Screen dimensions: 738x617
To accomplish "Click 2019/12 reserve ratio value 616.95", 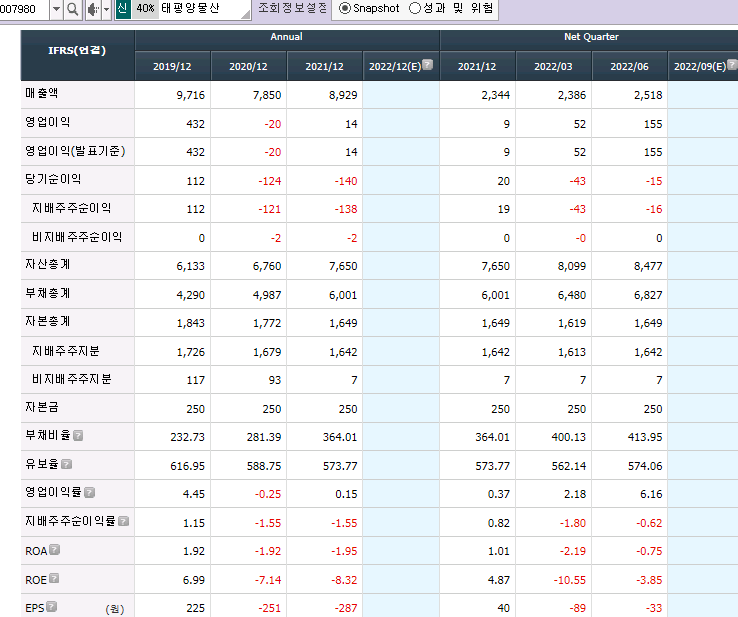I will tap(187, 466).
